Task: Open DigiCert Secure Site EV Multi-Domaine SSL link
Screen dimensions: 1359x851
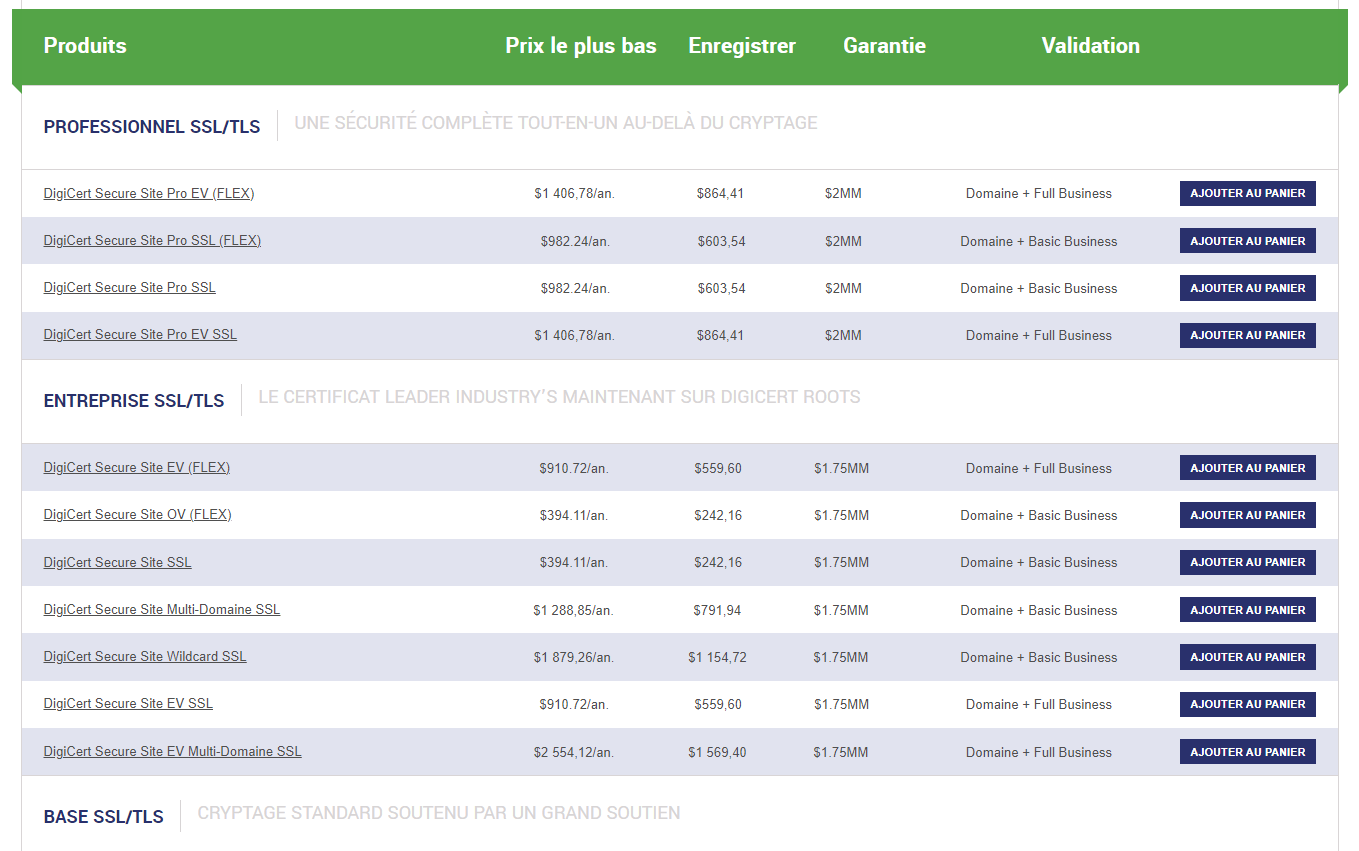Action: click(x=173, y=751)
